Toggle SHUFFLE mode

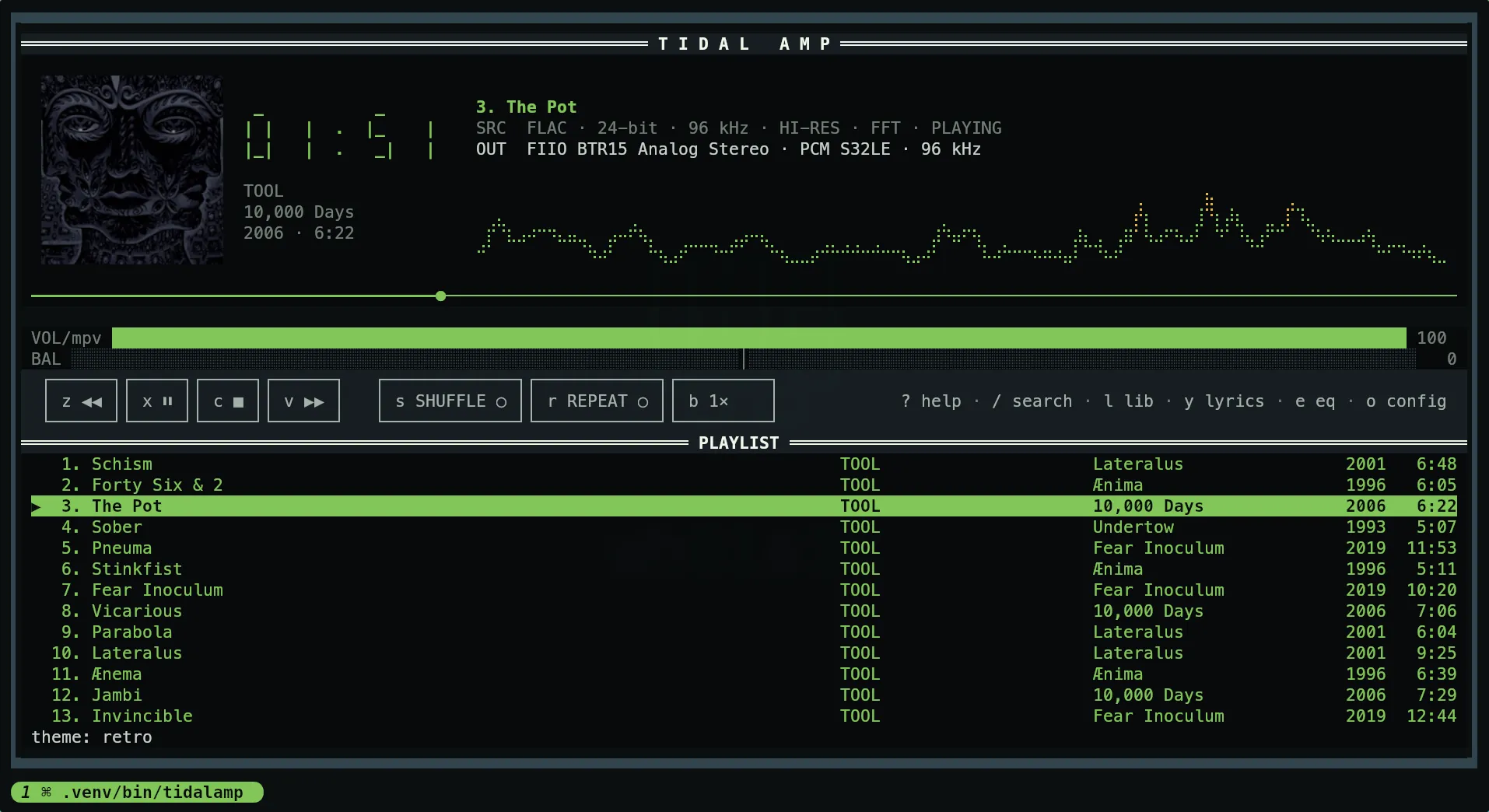pos(450,401)
